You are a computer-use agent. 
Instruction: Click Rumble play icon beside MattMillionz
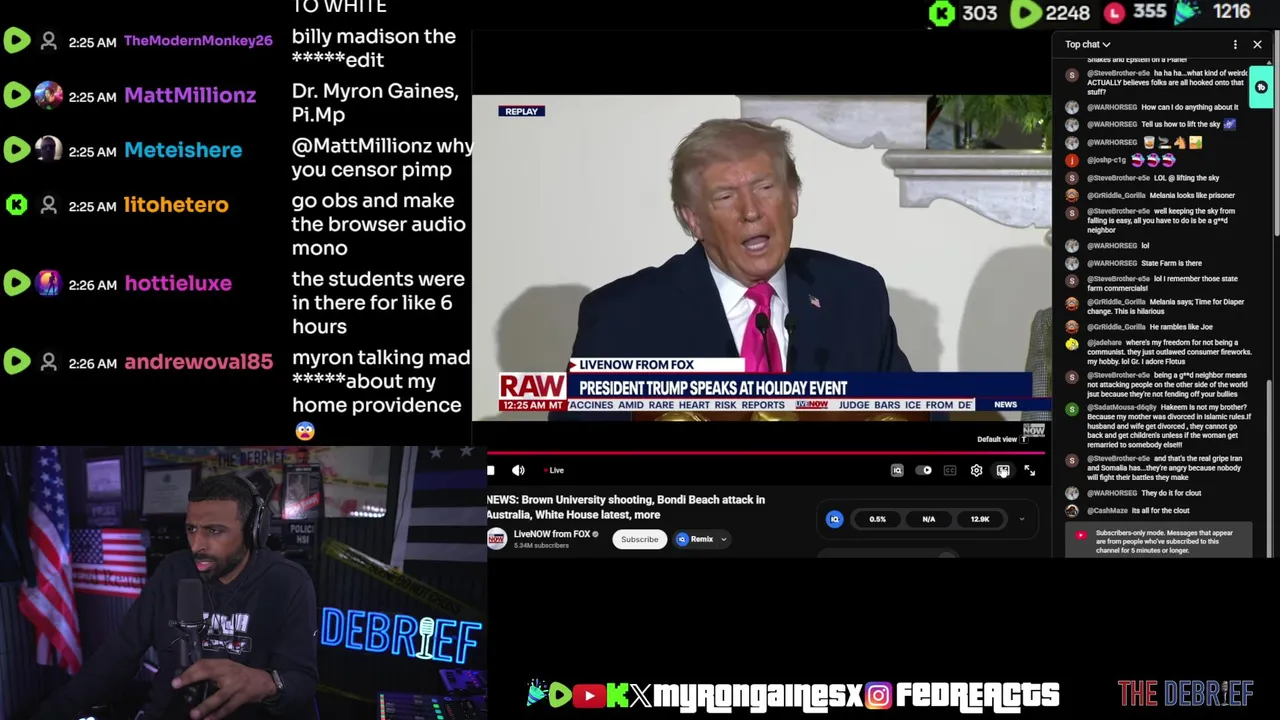16,95
